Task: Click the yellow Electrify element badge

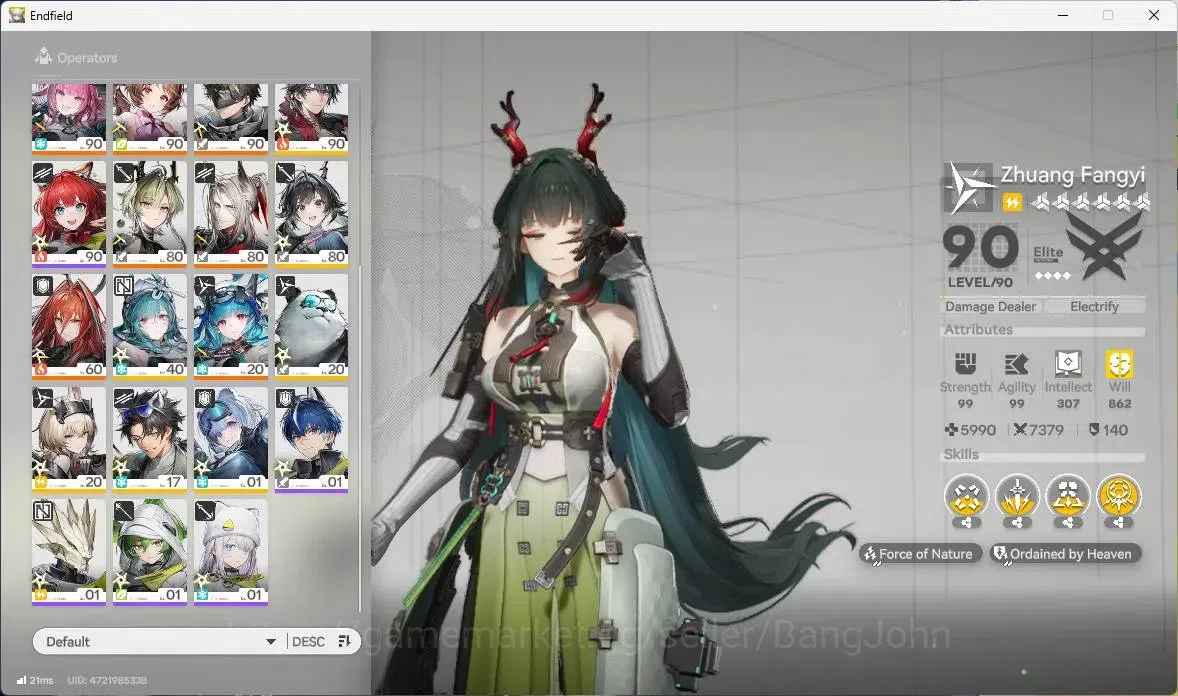Action: (1012, 202)
